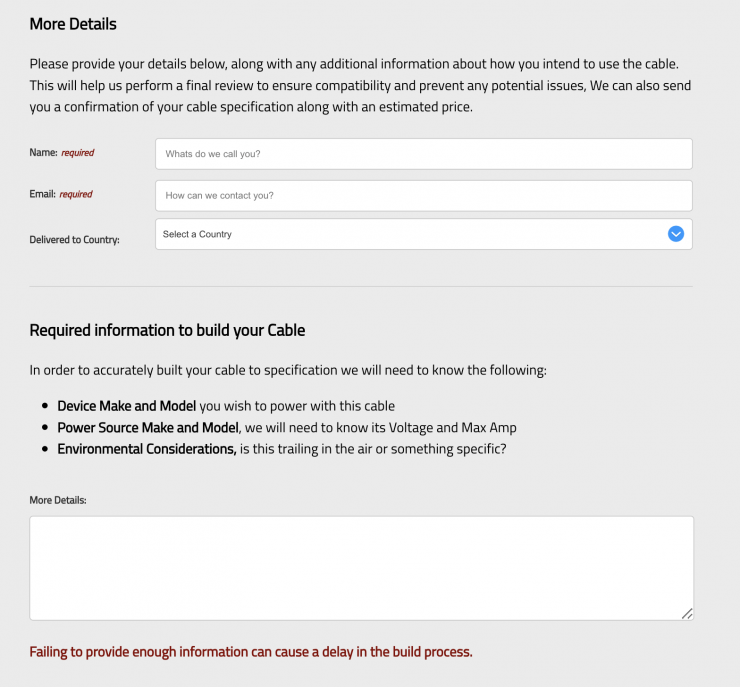Click the red 'Failing to provide enough information' warning
740x687 pixels.
(x=251, y=652)
